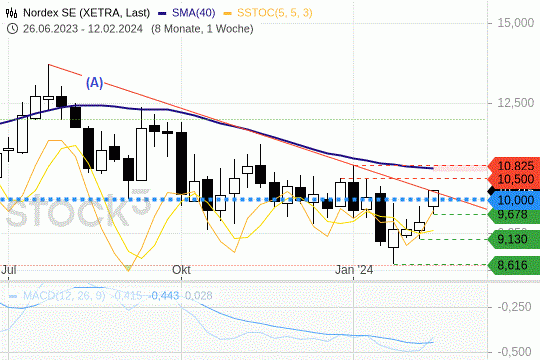
Task: Click the dark blue SMA legend color marker
Action: 162,13
